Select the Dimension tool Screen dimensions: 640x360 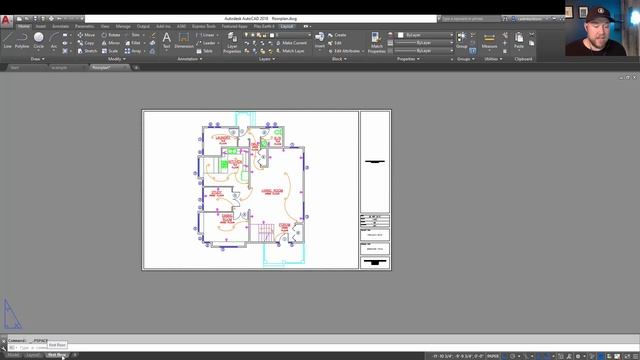click(x=184, y=41)
